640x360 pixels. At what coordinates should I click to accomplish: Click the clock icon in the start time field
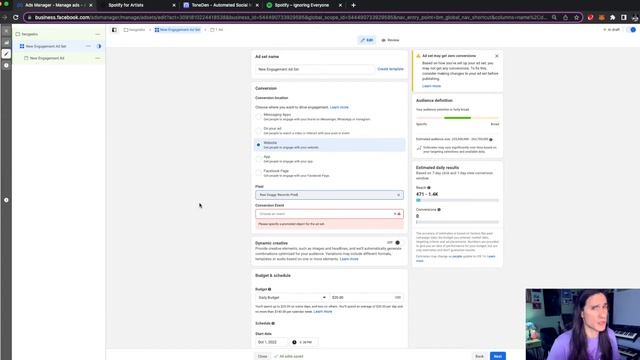[294, 342]
